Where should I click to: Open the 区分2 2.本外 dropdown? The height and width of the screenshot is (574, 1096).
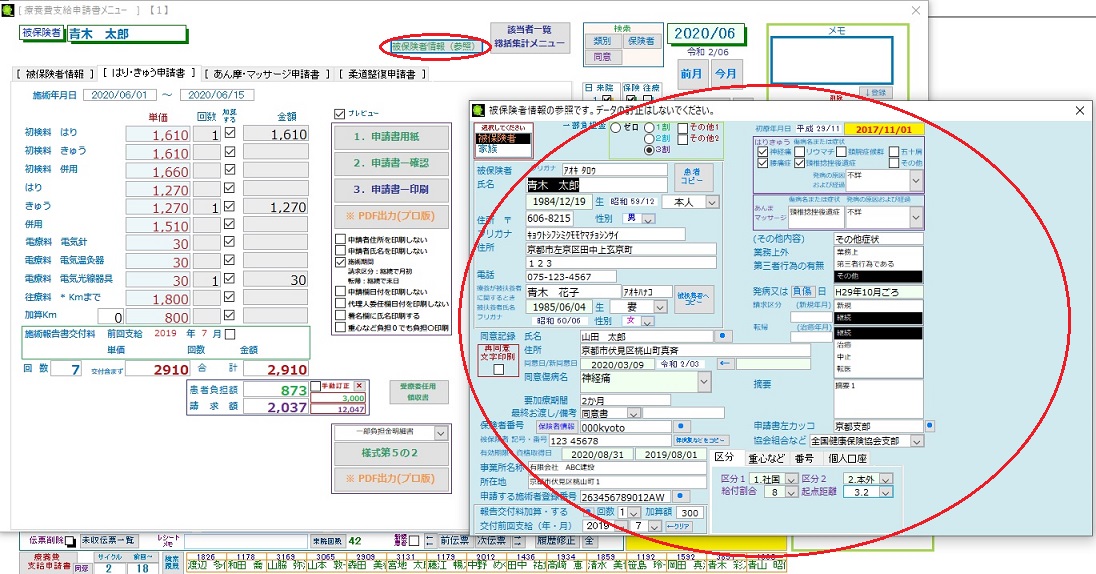click(886, 479)
